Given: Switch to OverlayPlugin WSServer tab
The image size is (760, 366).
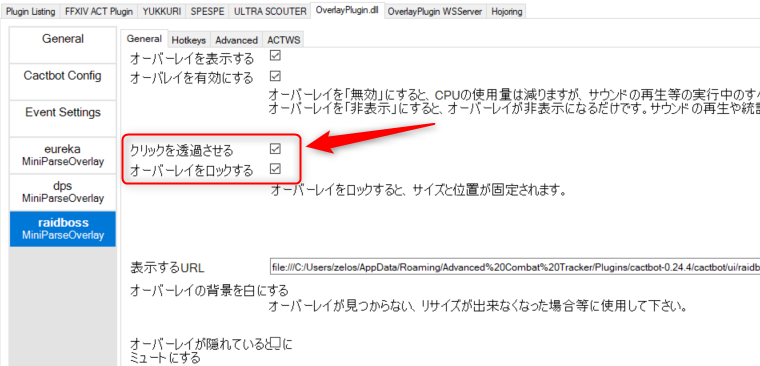Looking at the screenshot, I should coord(435,12).
